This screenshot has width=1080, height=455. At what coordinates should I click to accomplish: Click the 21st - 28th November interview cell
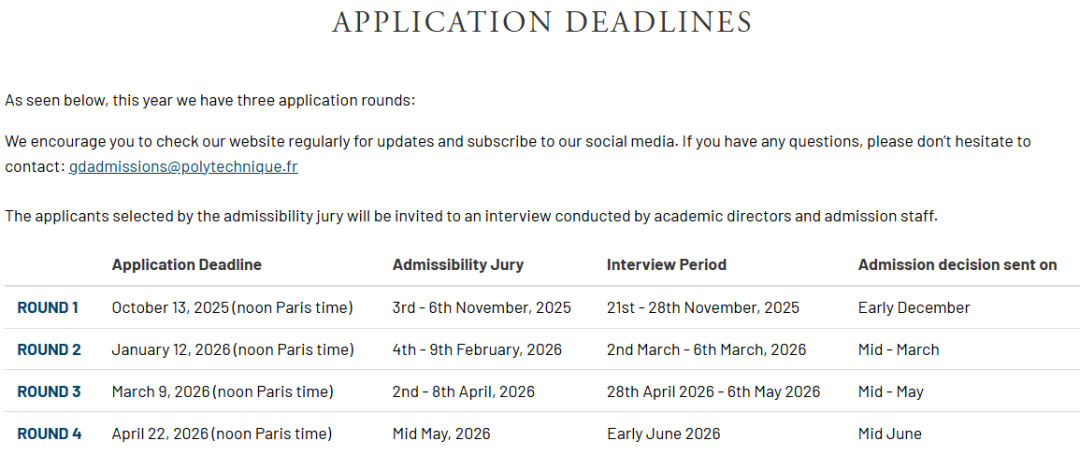(x=703, y=308)
